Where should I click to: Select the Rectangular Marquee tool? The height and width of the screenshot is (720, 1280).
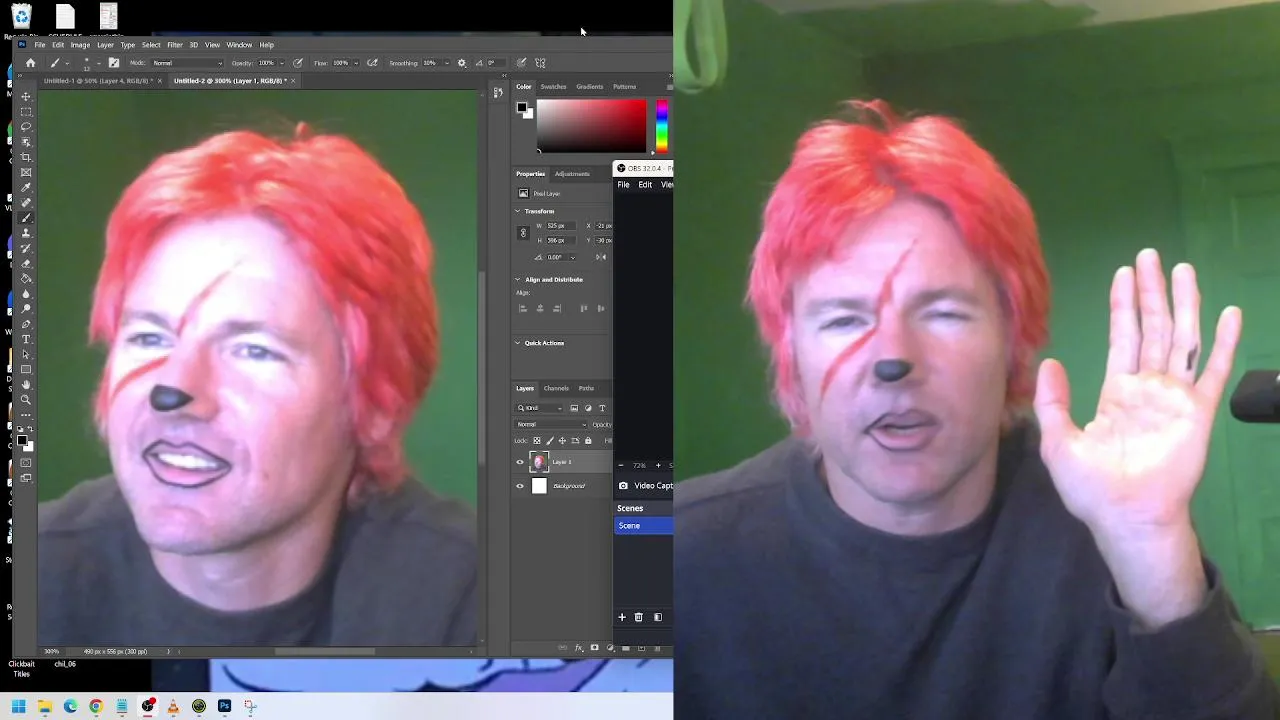pos(26,111)
